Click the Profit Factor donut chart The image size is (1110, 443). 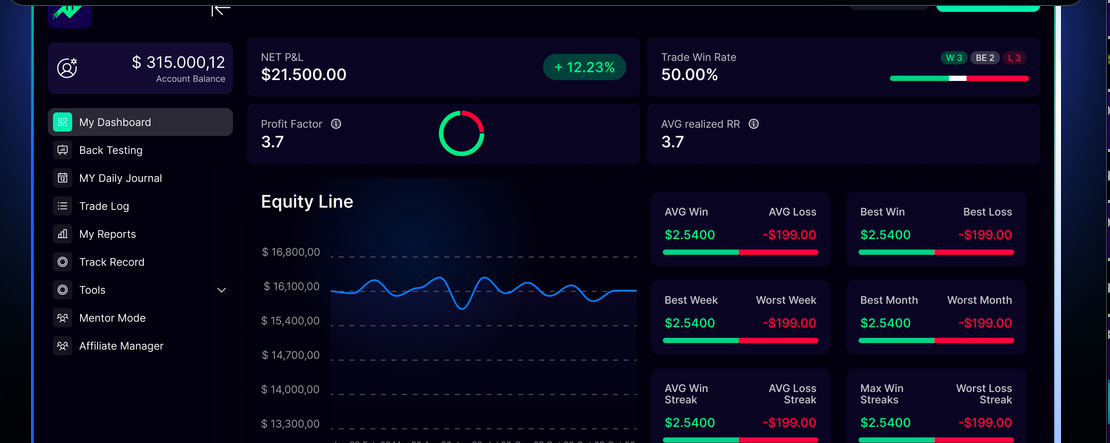pyautogui.click(x=461, y=133)
